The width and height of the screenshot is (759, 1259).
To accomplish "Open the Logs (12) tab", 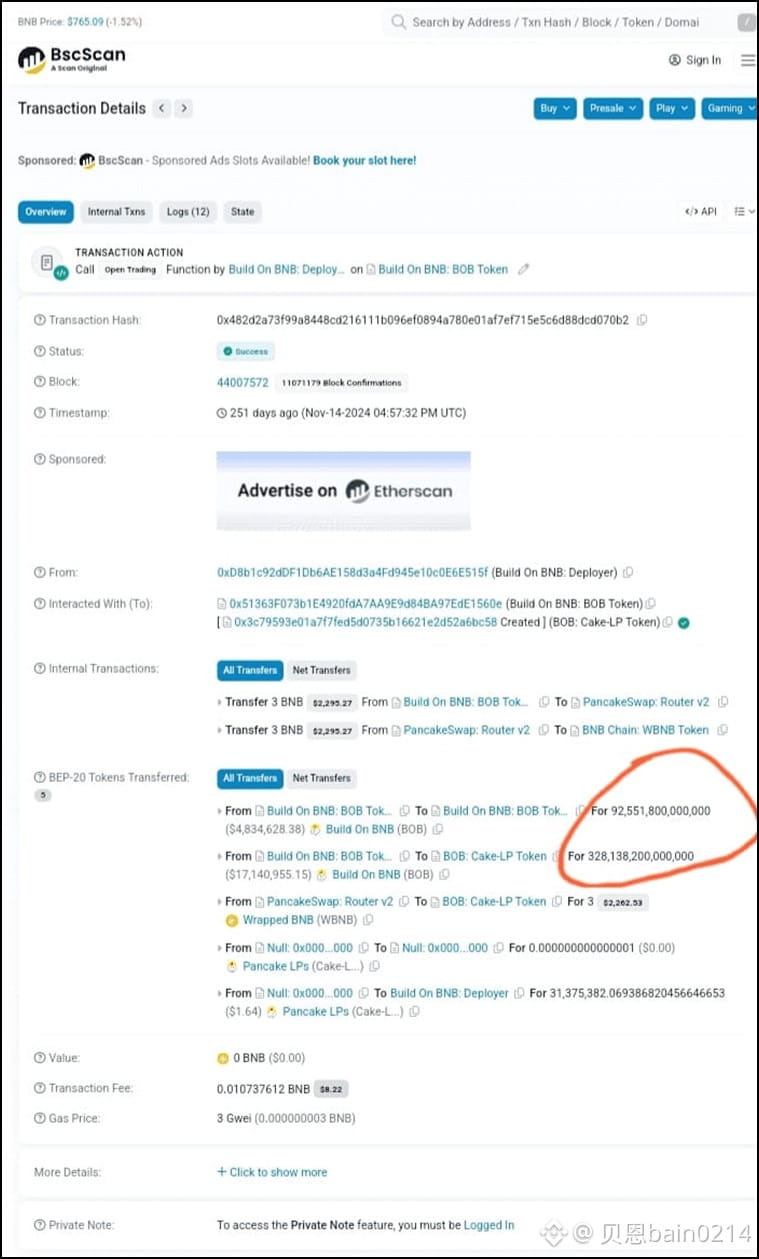I will click(x=188, y=211).
